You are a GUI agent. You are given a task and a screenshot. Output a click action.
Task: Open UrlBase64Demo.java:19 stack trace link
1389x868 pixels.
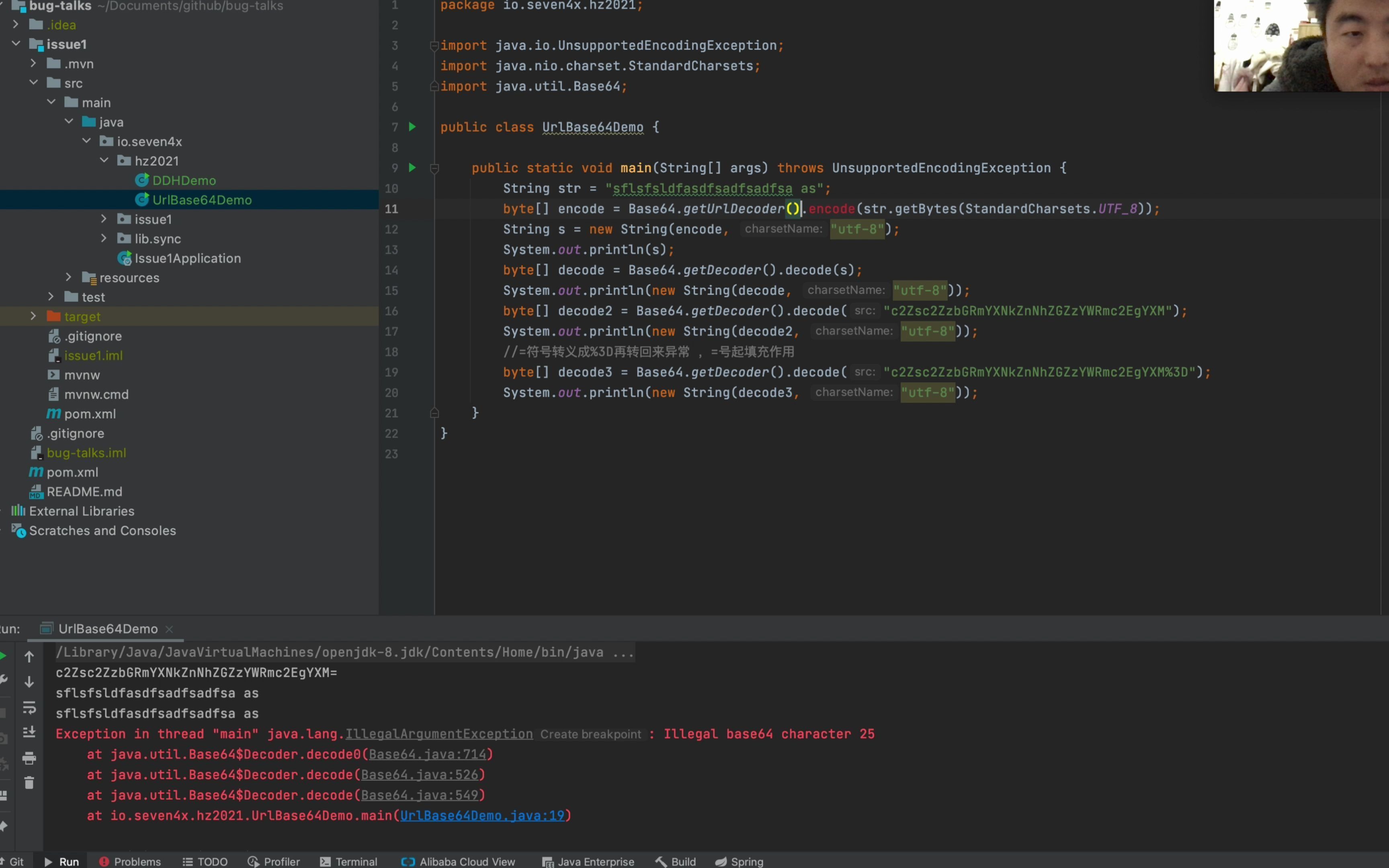click(482, 815)
